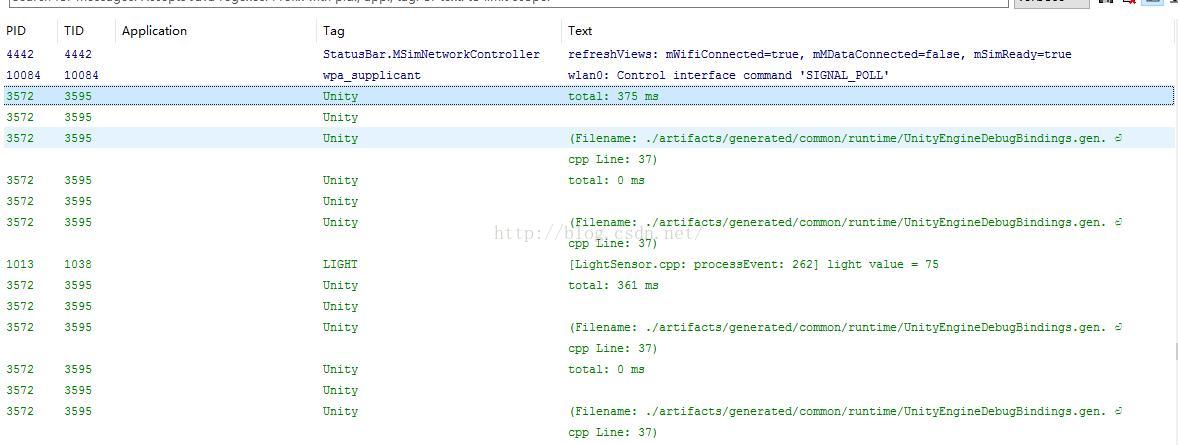Click the Text column header
This screenshot has height=445, width=1178.
coord(580,31)
